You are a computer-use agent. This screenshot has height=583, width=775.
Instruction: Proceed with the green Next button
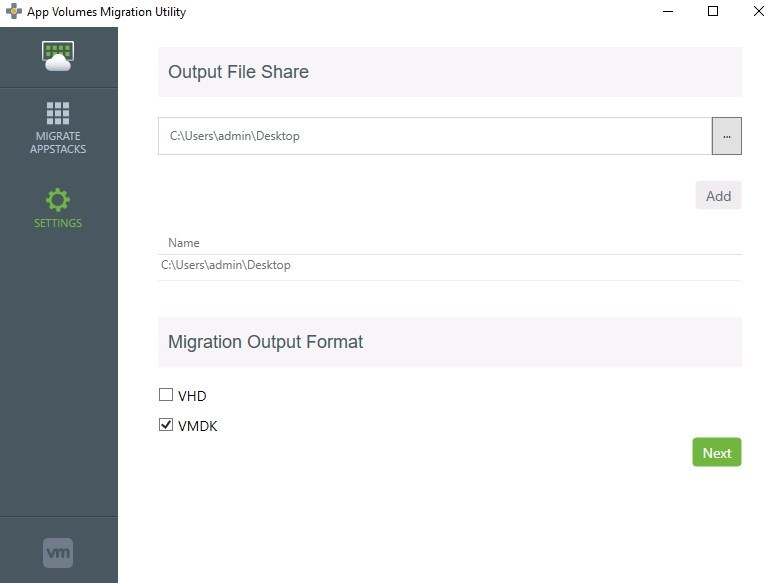pos(717,452)
